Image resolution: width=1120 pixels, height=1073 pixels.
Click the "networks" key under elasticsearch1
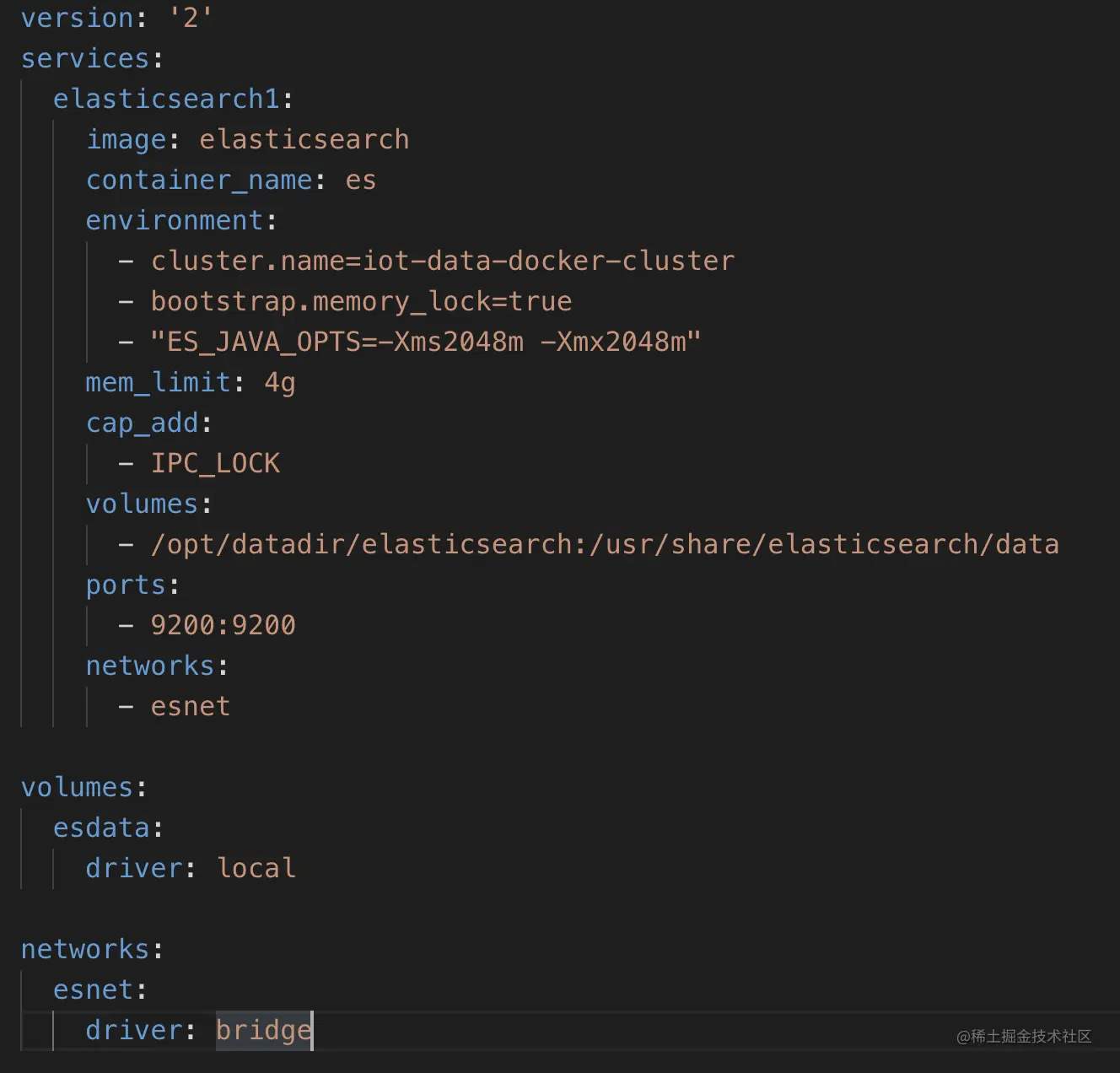tap(150, 666)
